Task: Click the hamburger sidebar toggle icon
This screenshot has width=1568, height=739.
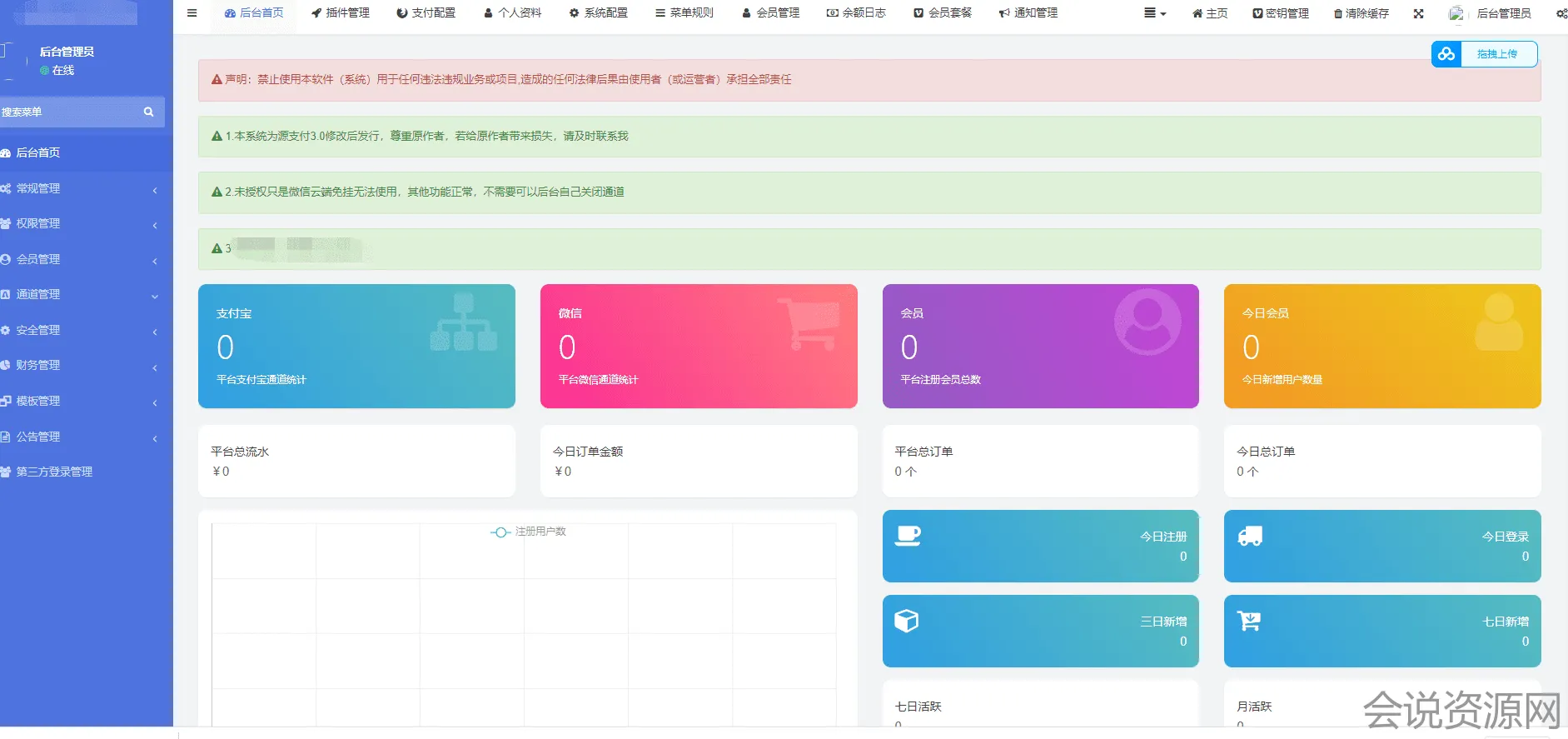Action: pyautogui.click(x=192, y=13)
